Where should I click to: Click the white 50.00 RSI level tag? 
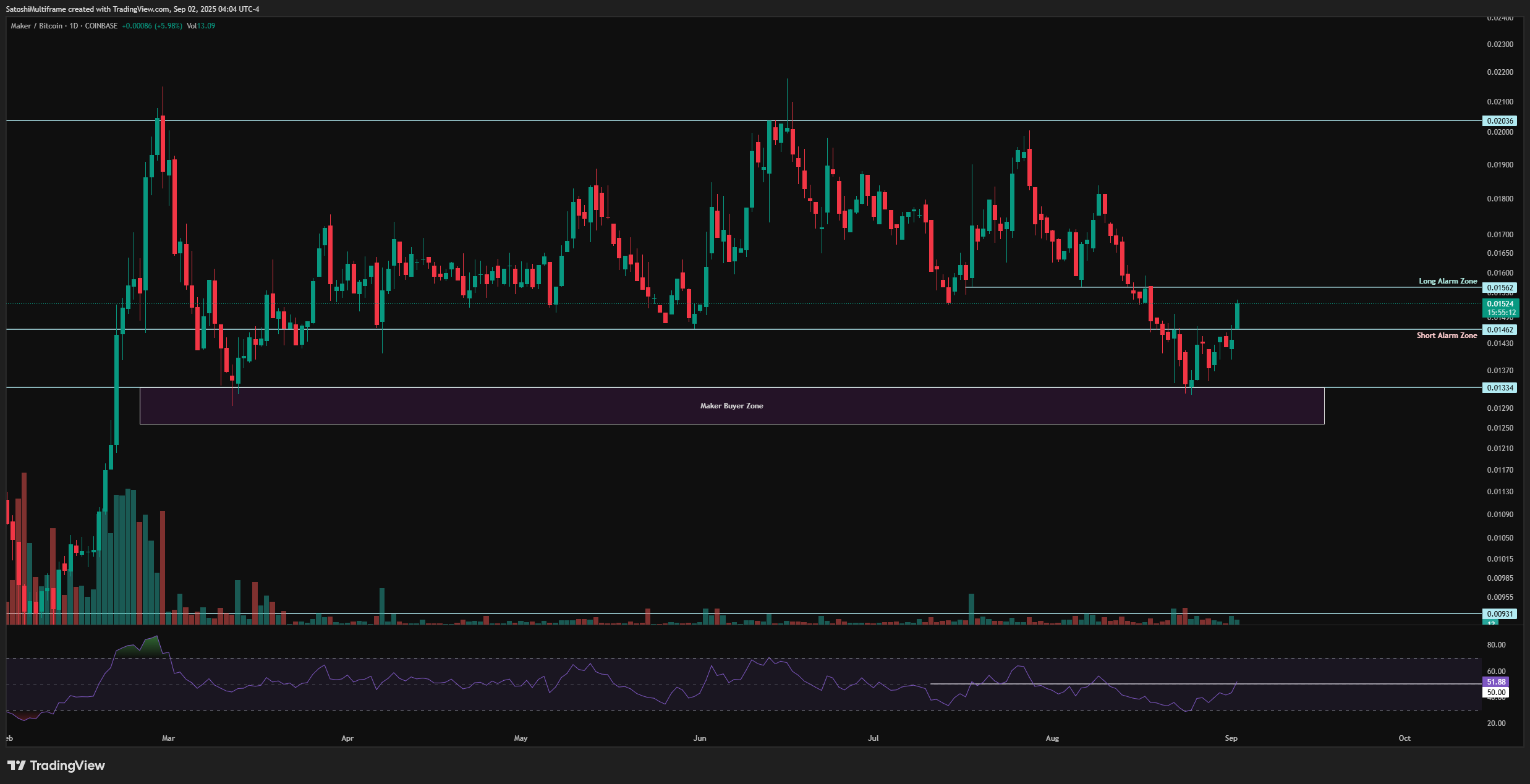pyautogui.click(x=1496, y=693)
